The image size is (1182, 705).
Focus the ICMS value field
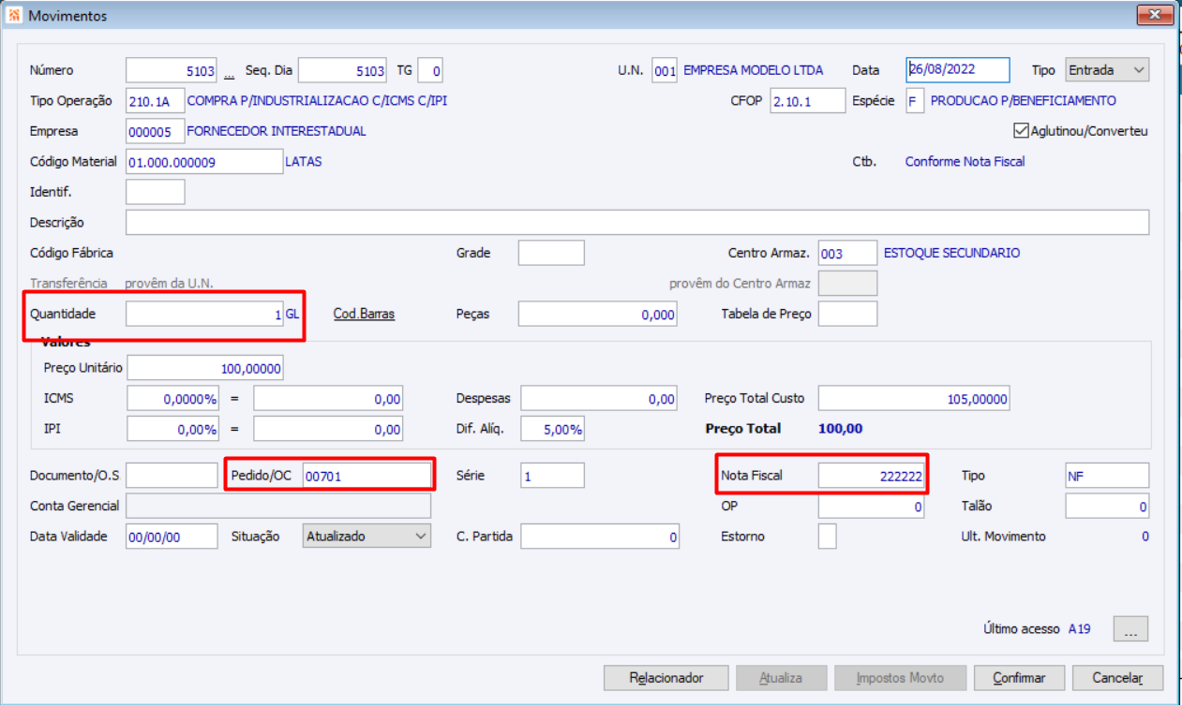click(328, 399)
